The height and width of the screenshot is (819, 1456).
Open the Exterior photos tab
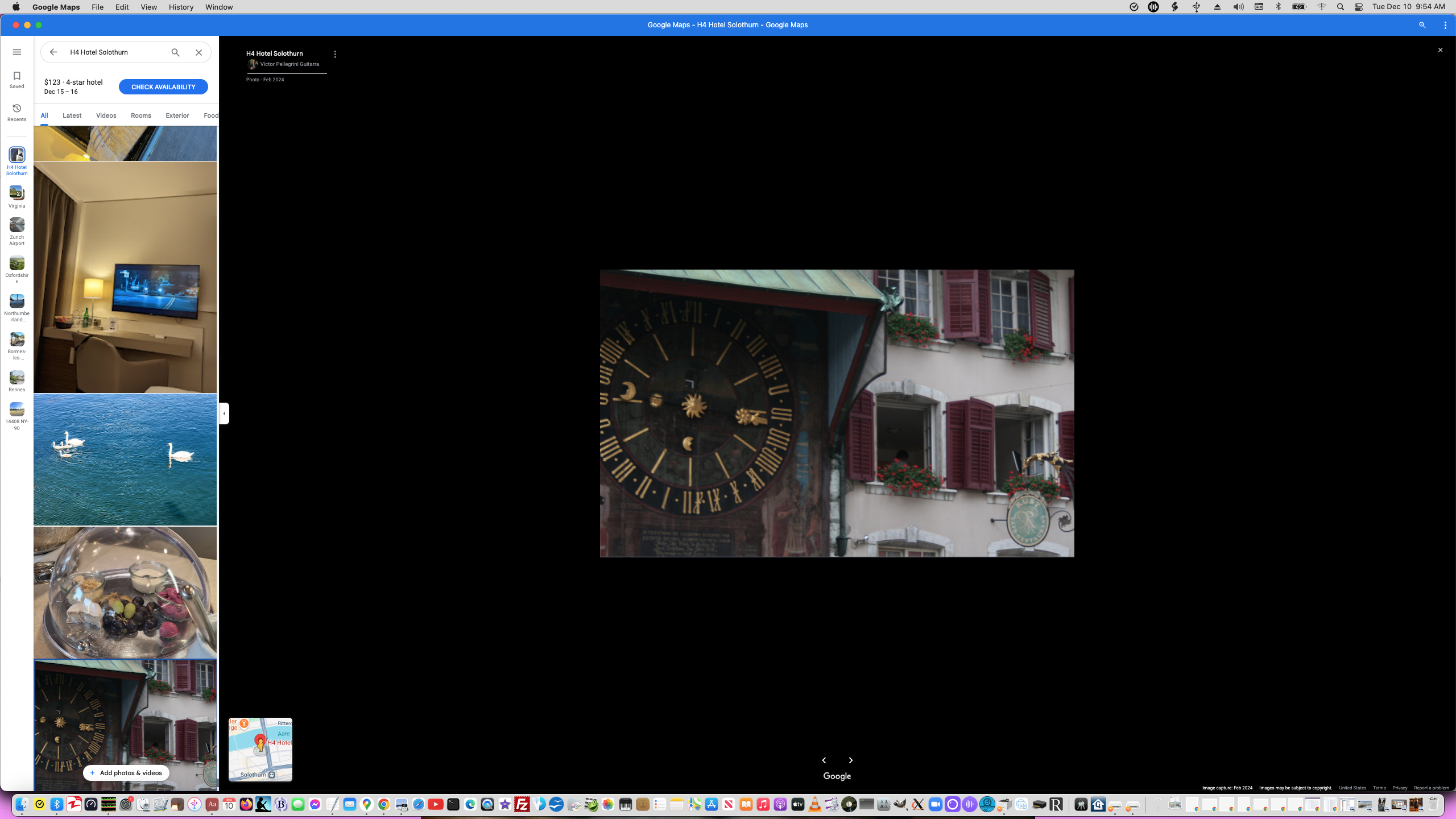click(x=177, y=115)
